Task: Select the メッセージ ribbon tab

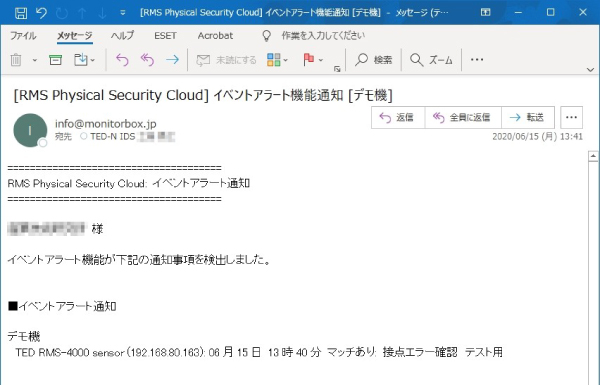Action: 75,36
